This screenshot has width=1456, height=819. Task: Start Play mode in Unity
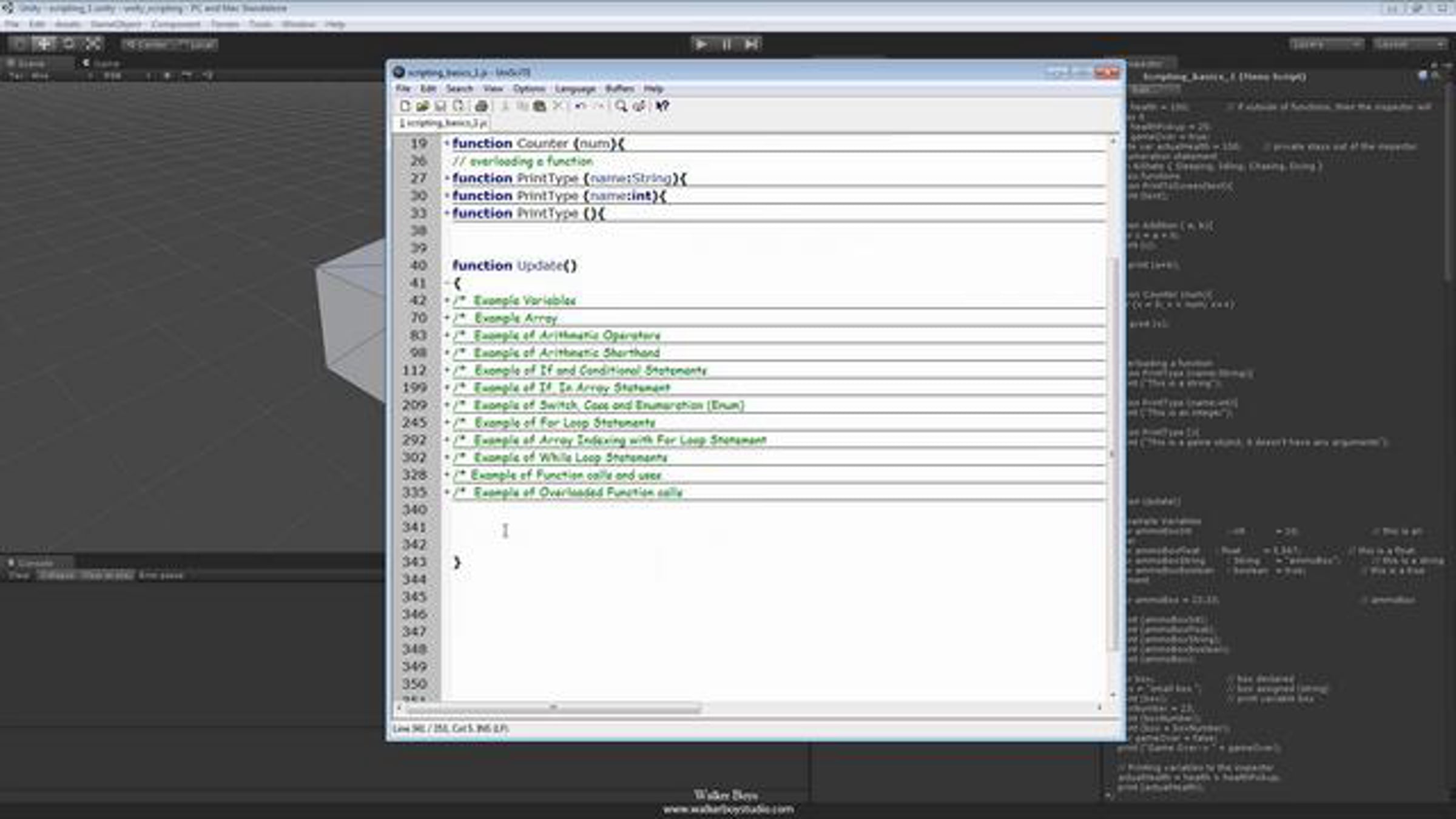[702, 44]
